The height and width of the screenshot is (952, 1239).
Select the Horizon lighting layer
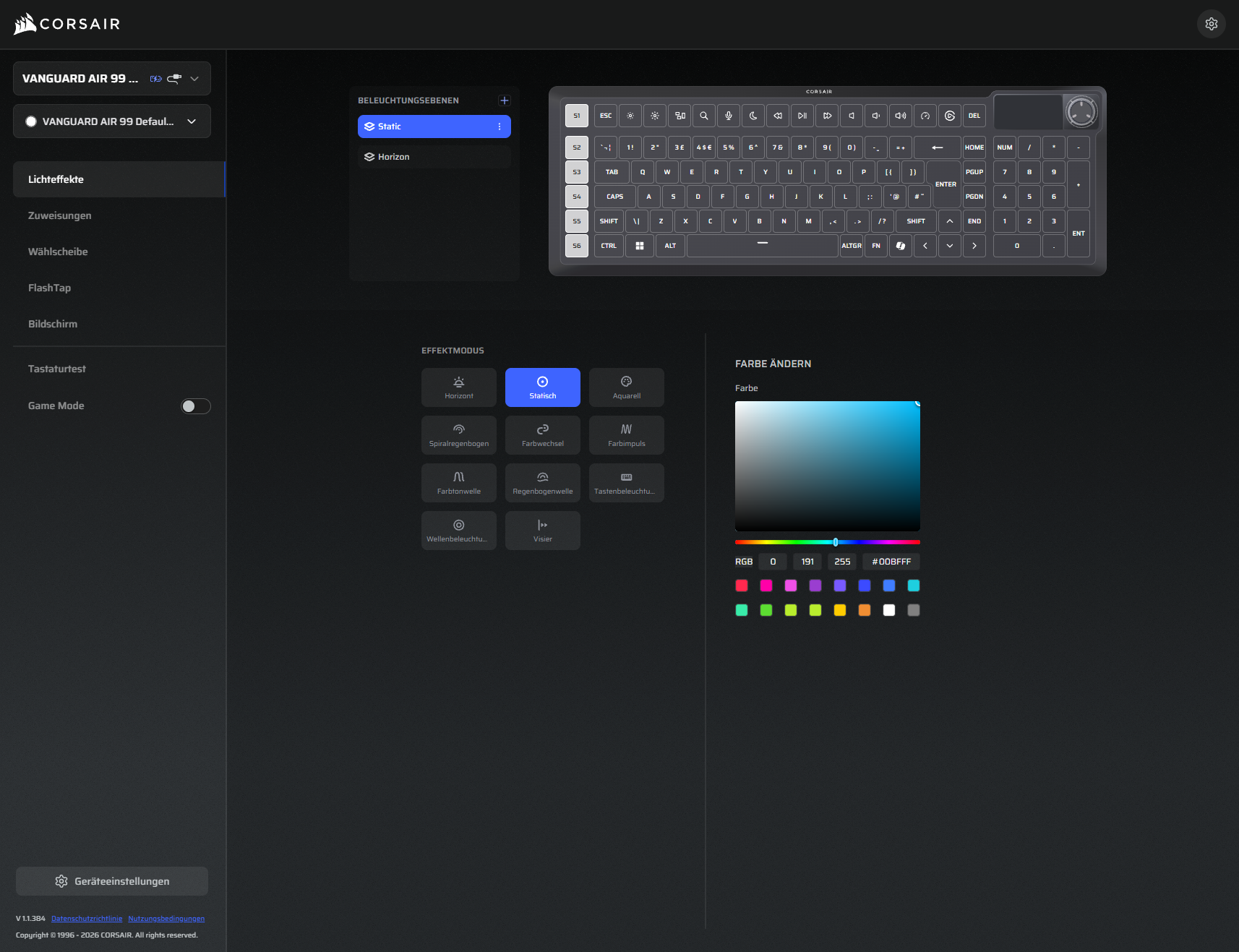click(434, 157)
